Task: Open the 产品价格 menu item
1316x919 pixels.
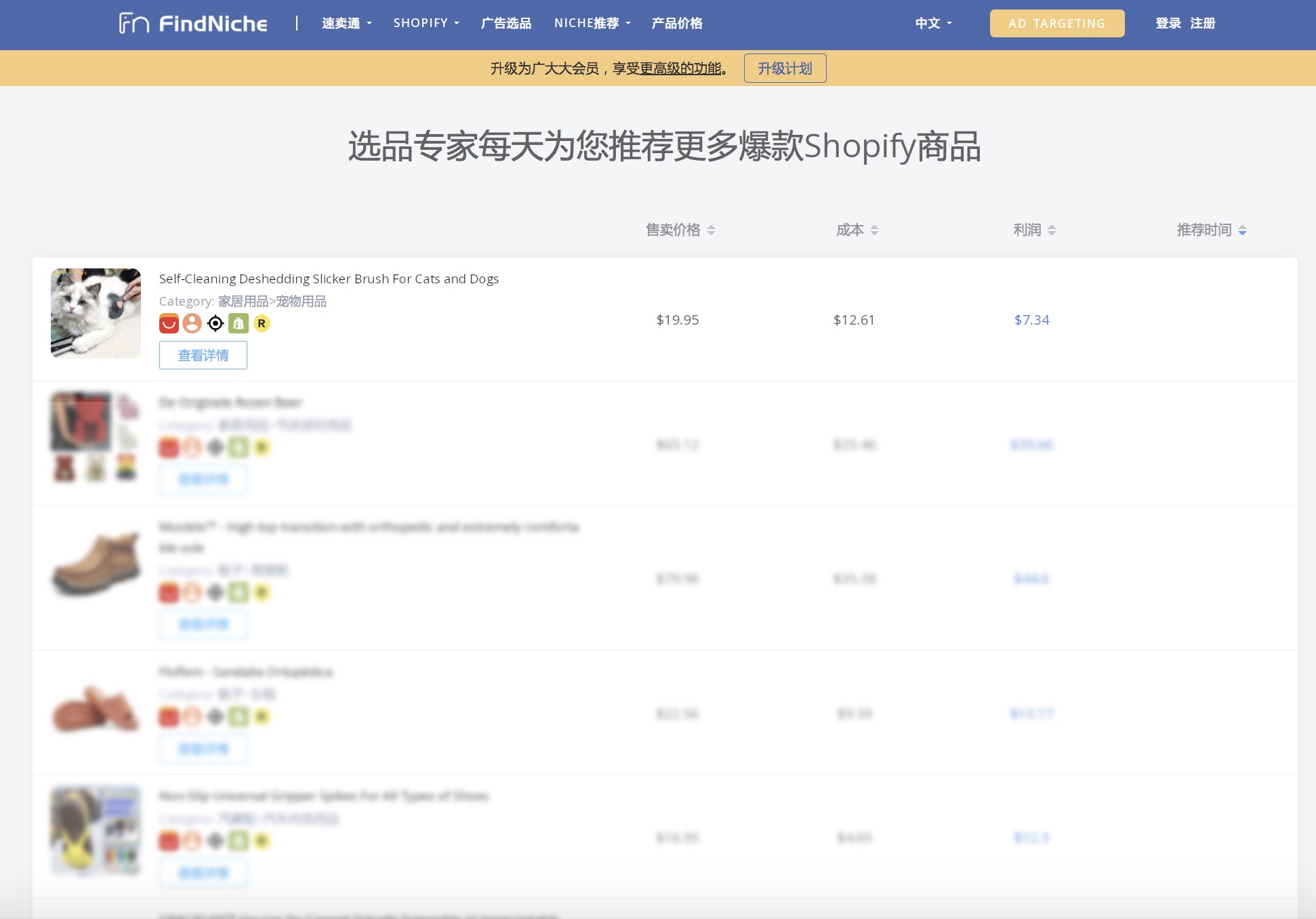Action: [677, 24]
